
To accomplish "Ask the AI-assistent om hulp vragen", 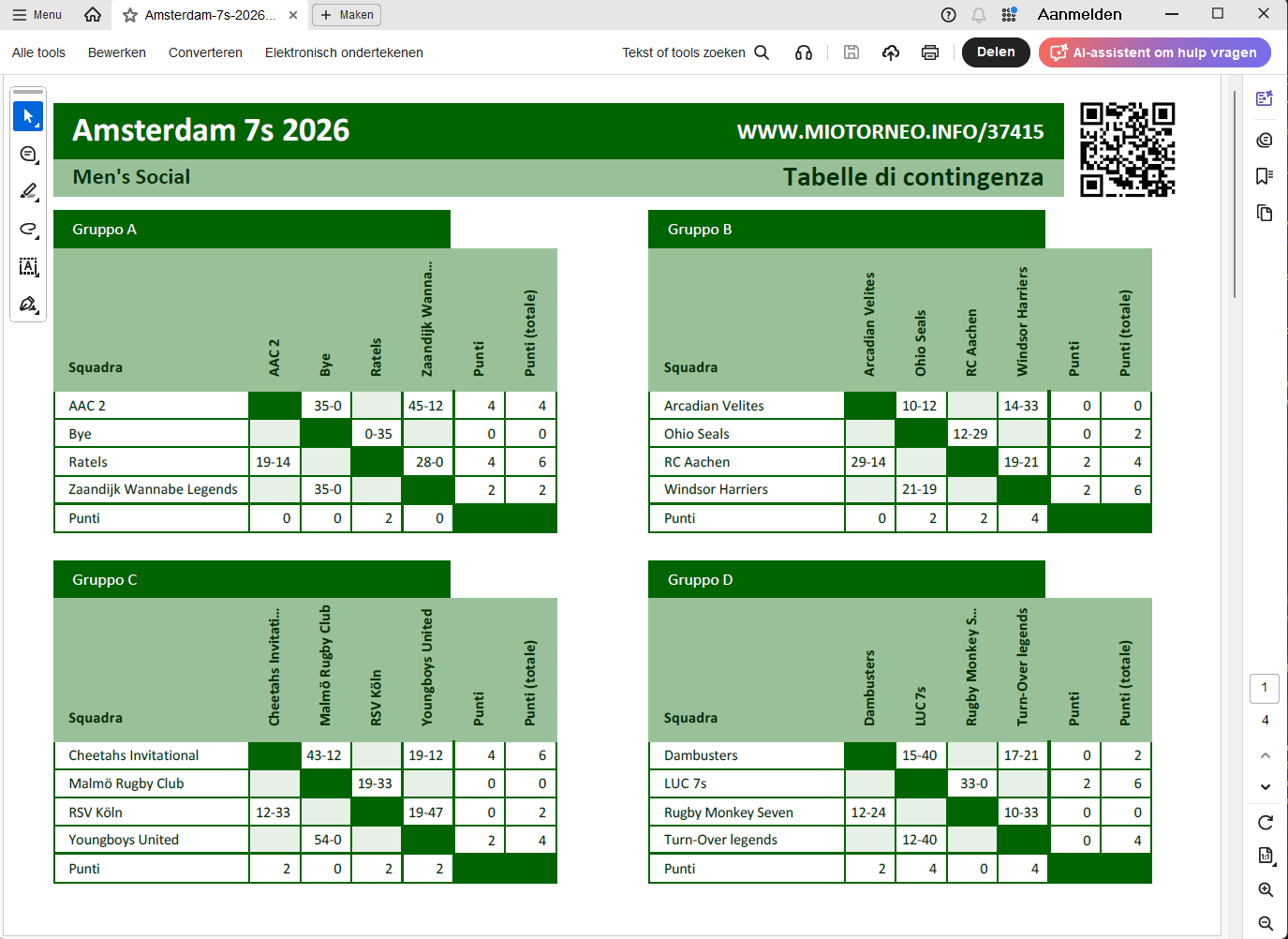I will tap(1154, 52).
